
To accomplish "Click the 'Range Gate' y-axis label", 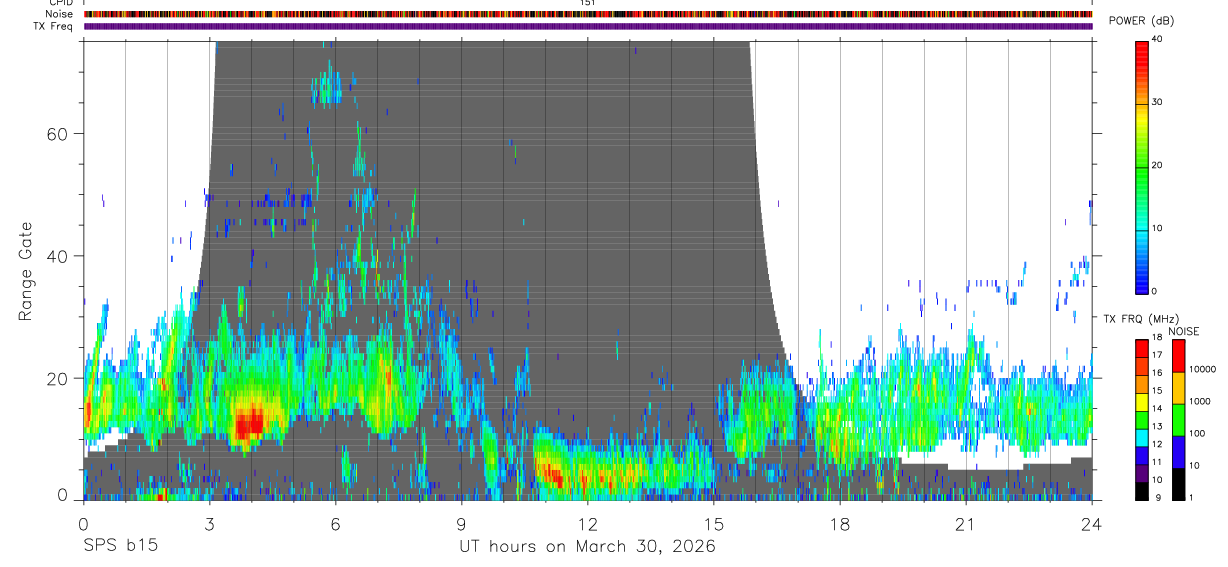I will [x=25, y=271].
